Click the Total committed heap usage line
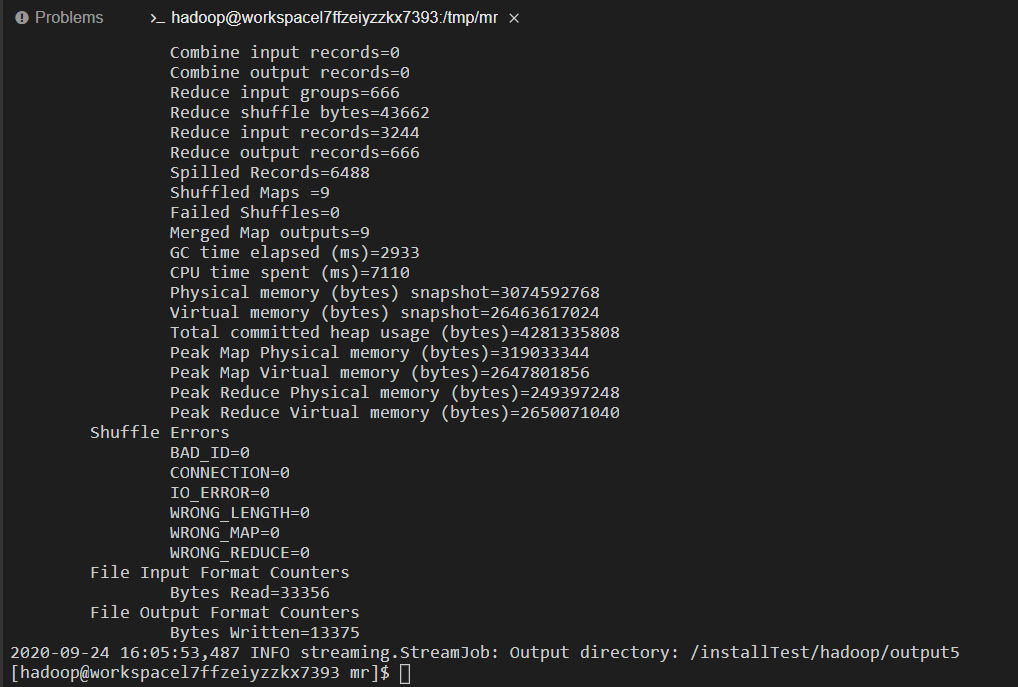This screenshot has width=1018, height=687. tap(395, 332)
